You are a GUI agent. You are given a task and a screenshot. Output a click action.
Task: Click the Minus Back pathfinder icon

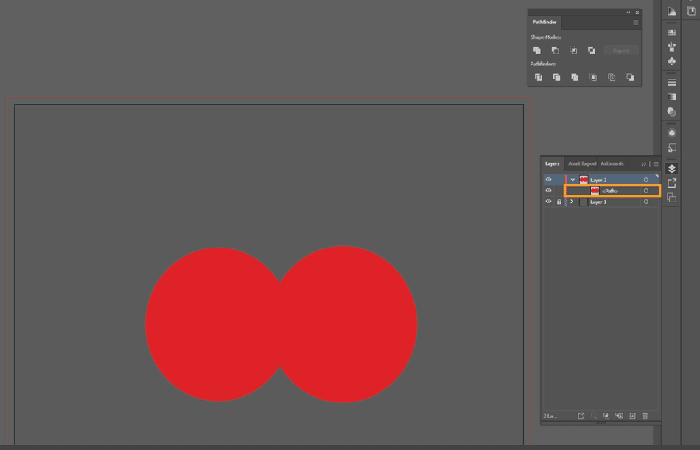click(630, 77)
